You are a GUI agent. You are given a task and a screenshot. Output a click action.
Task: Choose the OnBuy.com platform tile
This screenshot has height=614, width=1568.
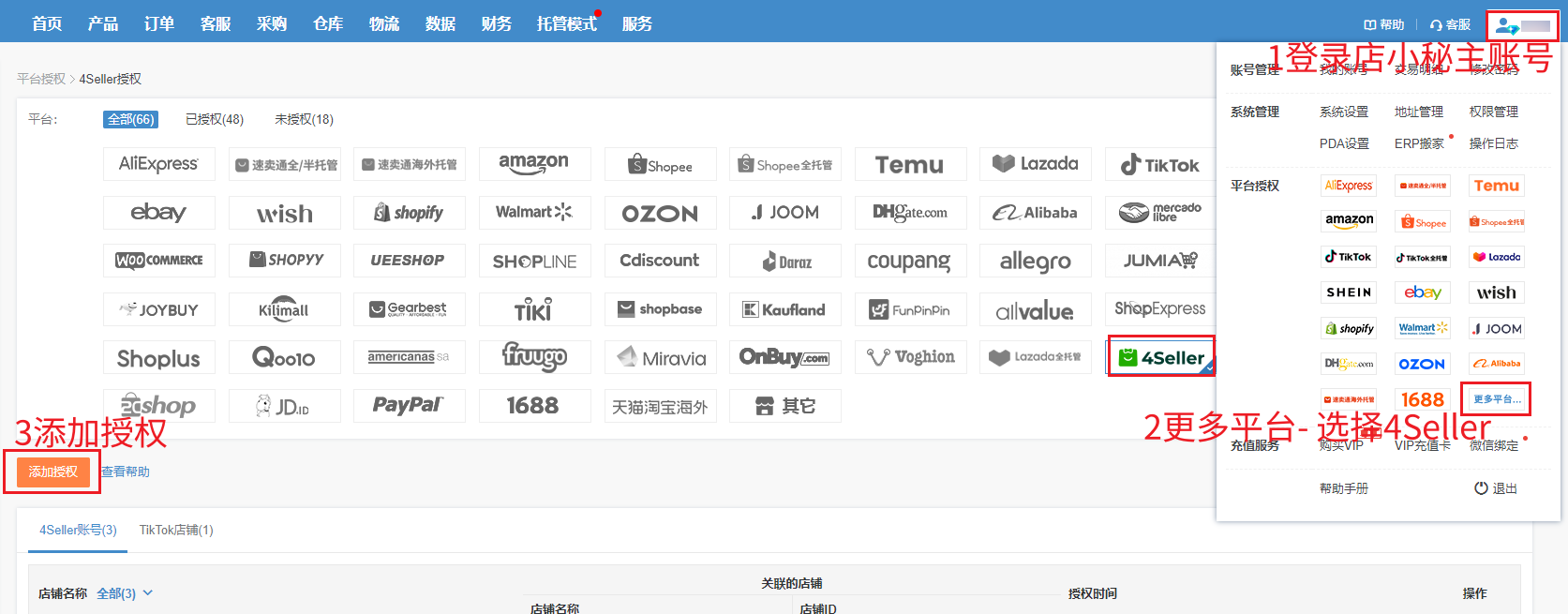click(784, 357)
